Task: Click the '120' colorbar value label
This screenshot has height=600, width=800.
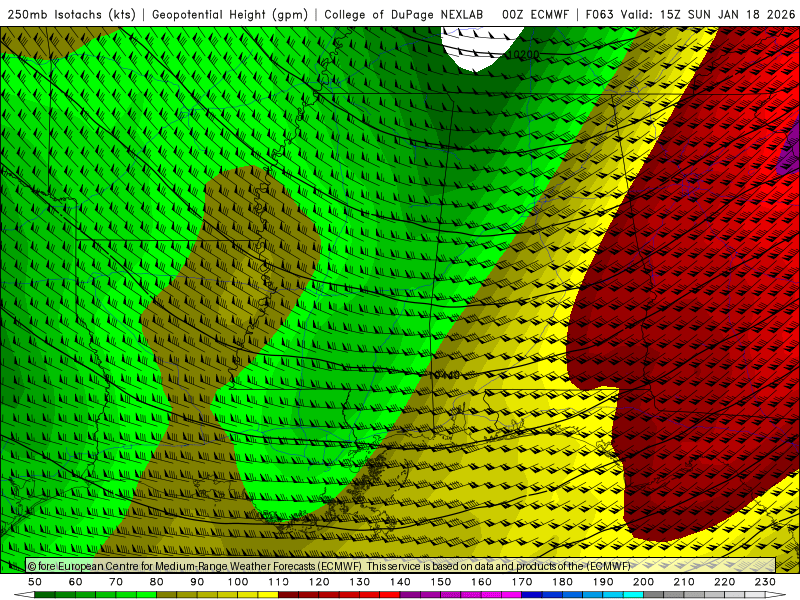Action: (319, 582)
